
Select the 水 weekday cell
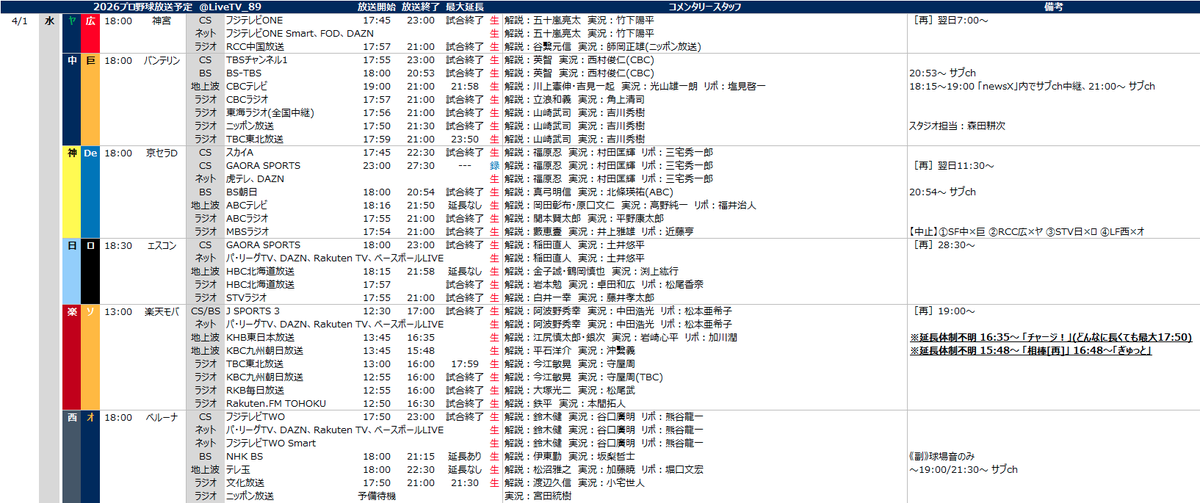click(x=49, y=19)
